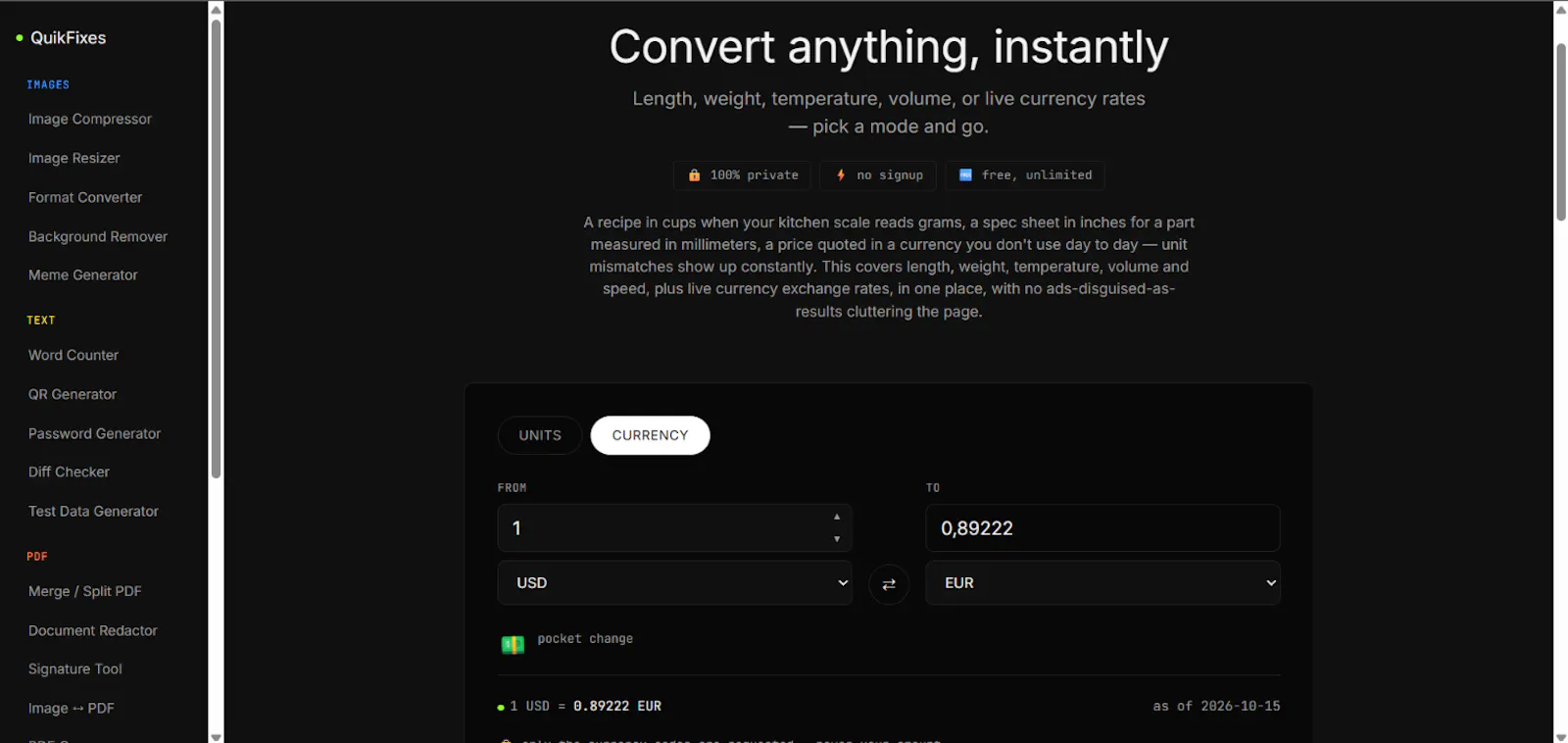Open Merge / Split PDF
Screen dimensions: 1568x743
[x=85, y=591]
